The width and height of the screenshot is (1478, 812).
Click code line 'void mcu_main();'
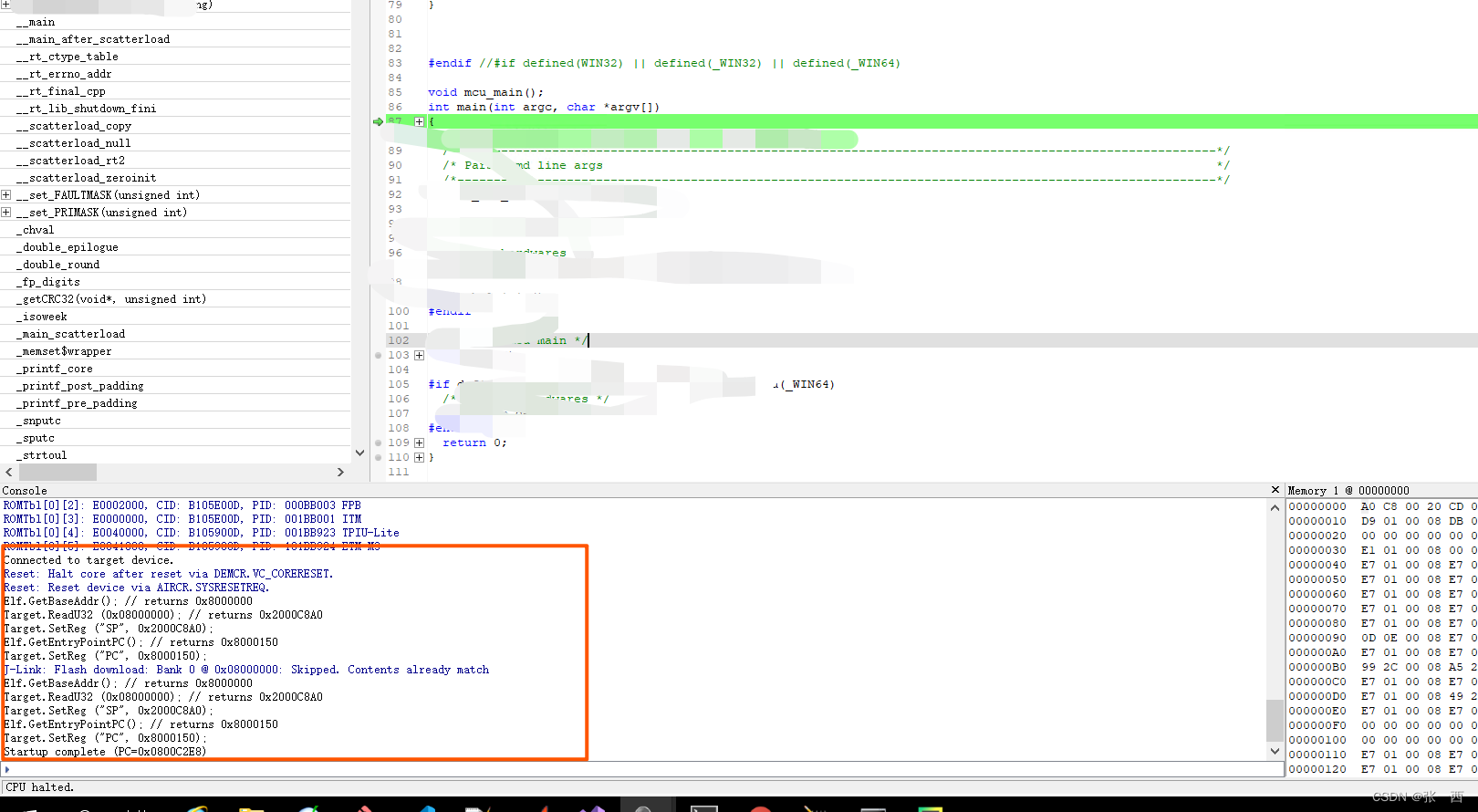(x=485, y=92)
